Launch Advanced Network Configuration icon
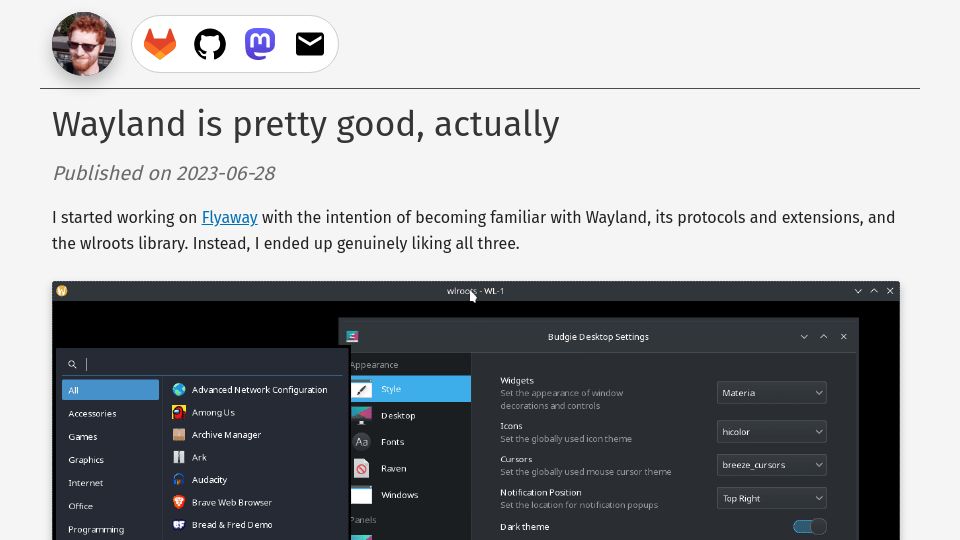The image size is (960, 540). 179,389
